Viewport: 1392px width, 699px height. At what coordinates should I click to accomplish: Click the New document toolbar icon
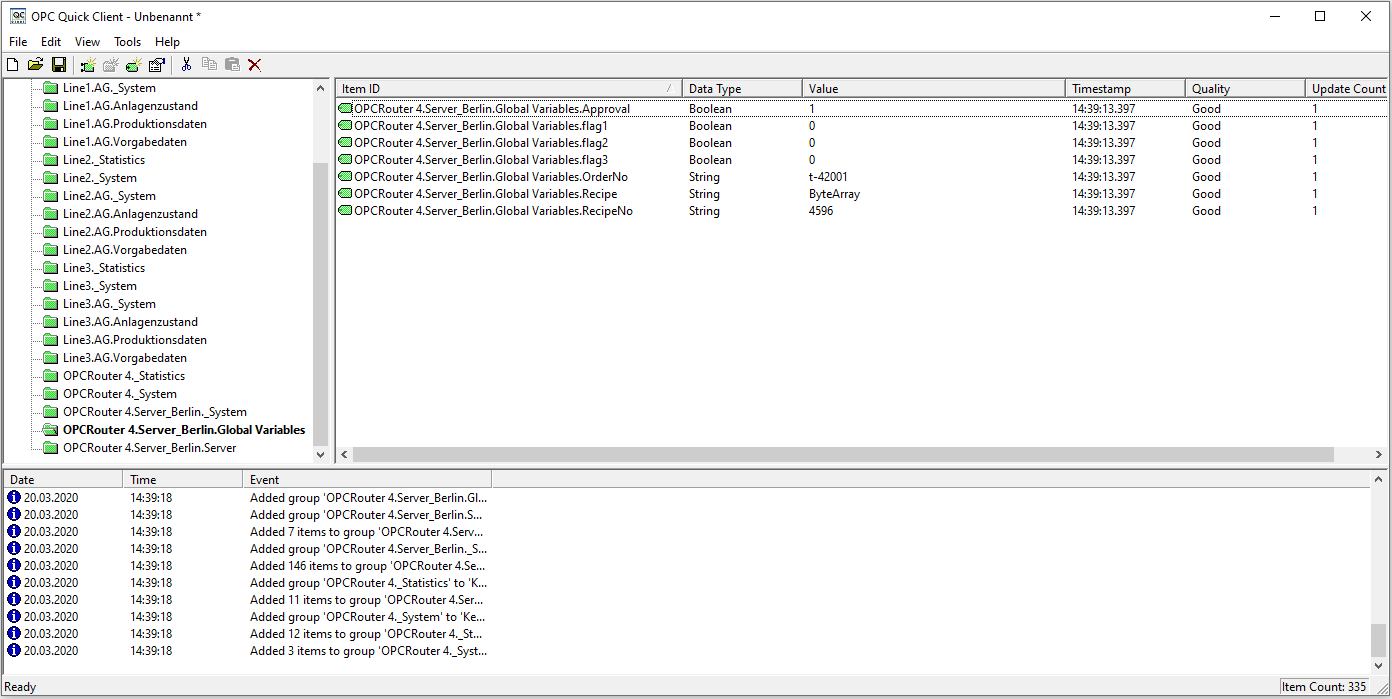[13, 65]
